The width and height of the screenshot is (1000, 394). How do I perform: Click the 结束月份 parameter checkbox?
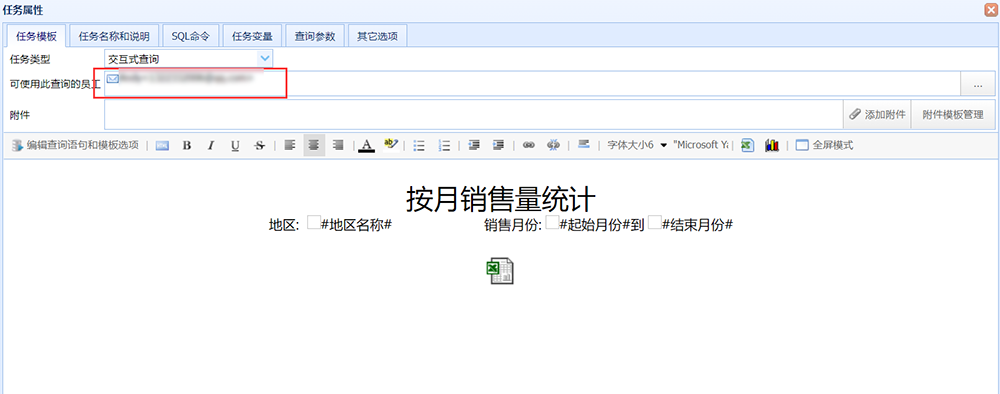coord(654,223)
